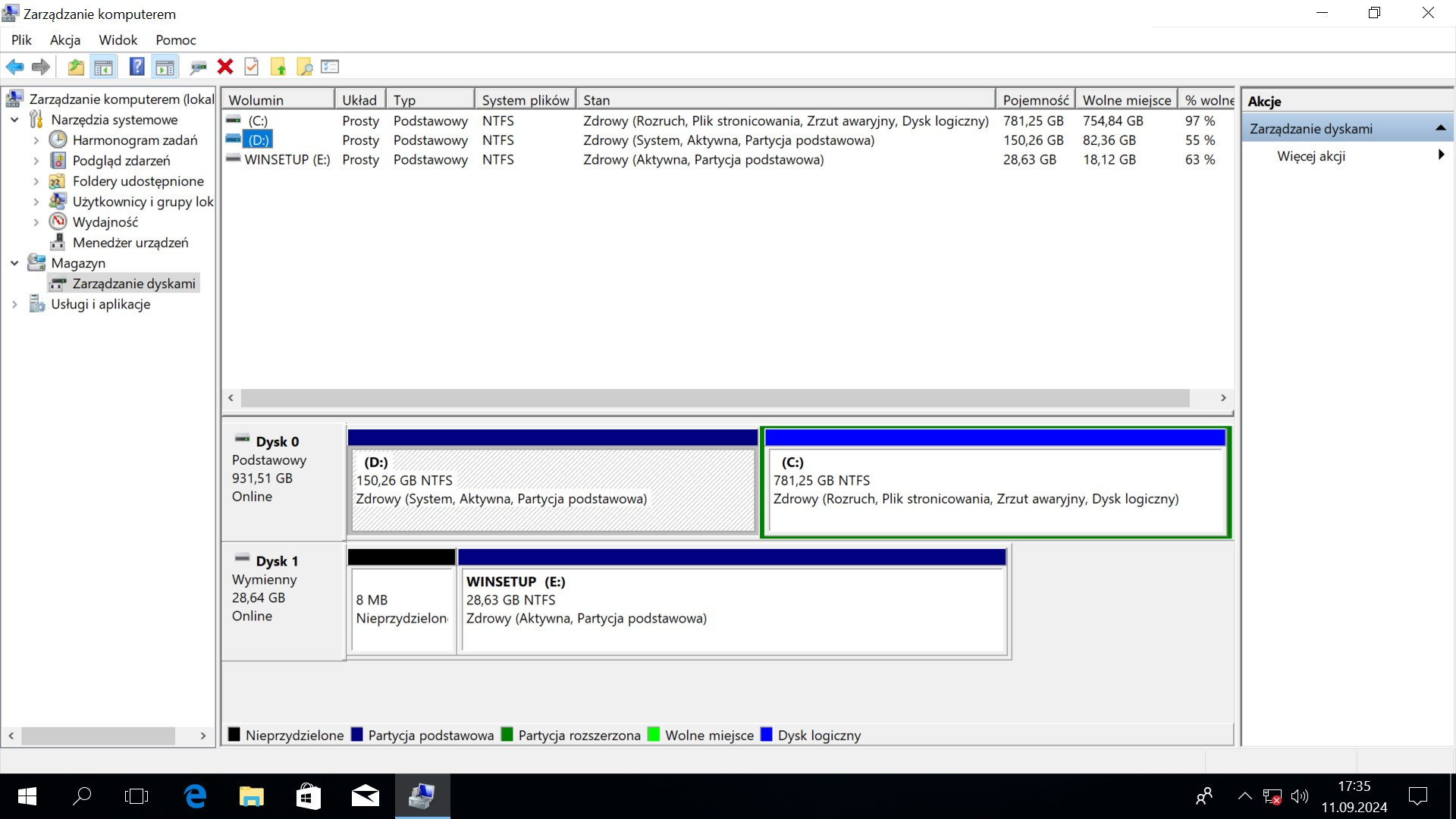
Task: Expand Usługi i aplikacje node
Action: [x=14, y=303]
